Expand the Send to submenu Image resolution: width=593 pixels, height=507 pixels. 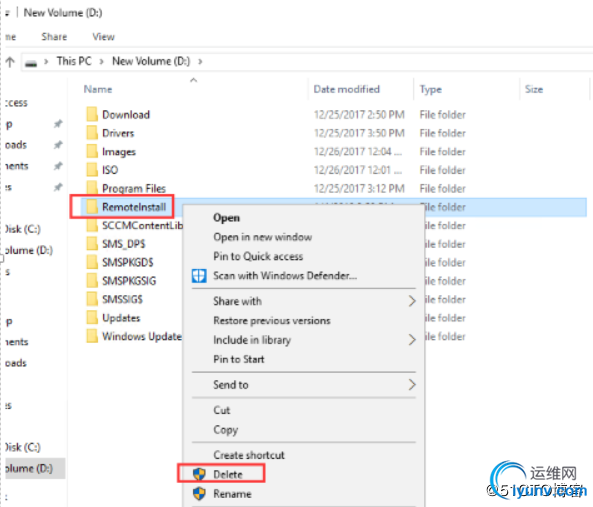tap(412, 385)
